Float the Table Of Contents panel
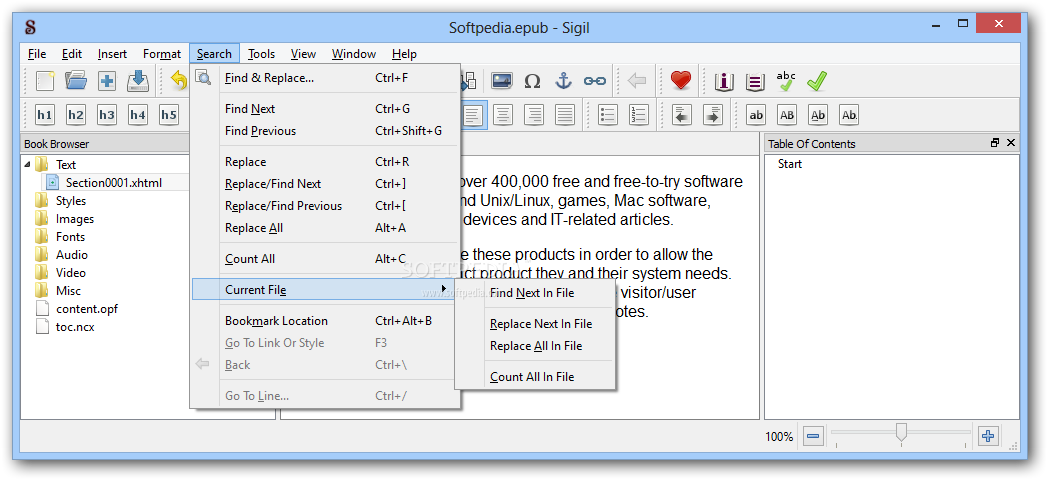Screen dimensions: 1048x480 click(x=996, y=143)
